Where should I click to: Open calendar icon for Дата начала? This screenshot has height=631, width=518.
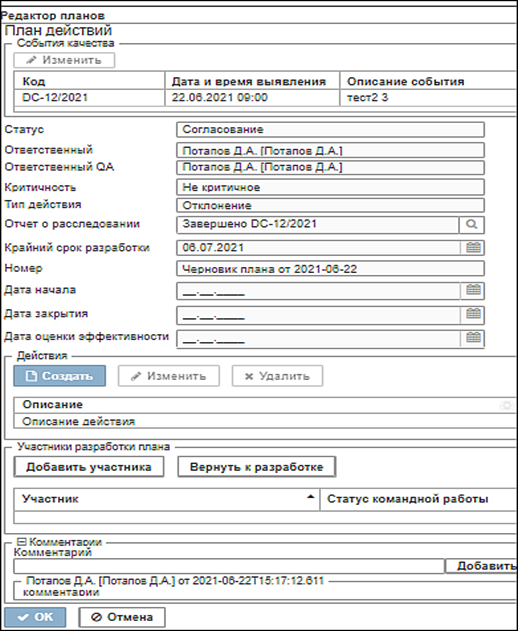(473, 290)
